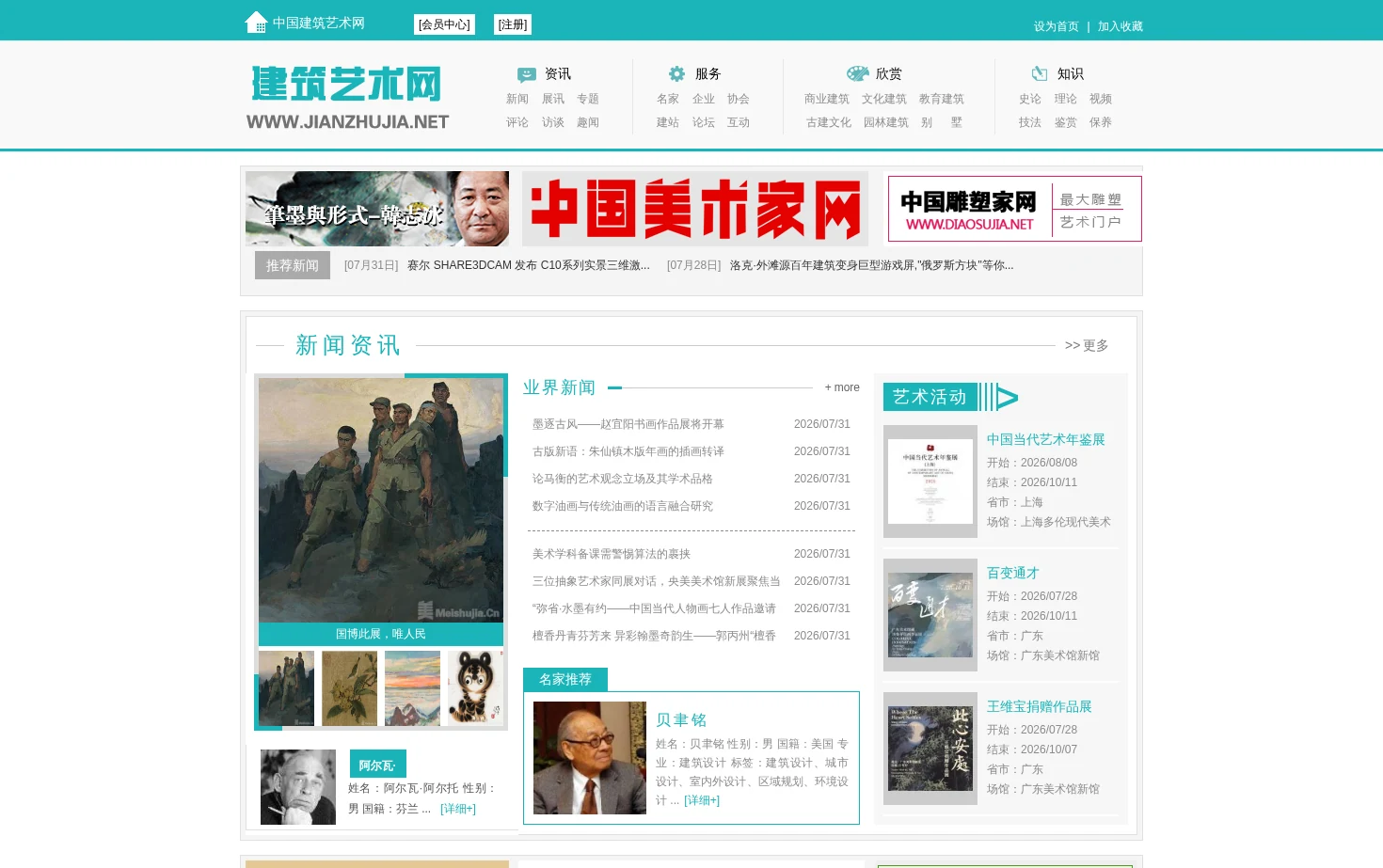Image resolution: width=1383 pixels, height=868 pixels.
Task: Select the cartoon tiger thumbnail
Action: pyautogui.click(x=475, y=688)
